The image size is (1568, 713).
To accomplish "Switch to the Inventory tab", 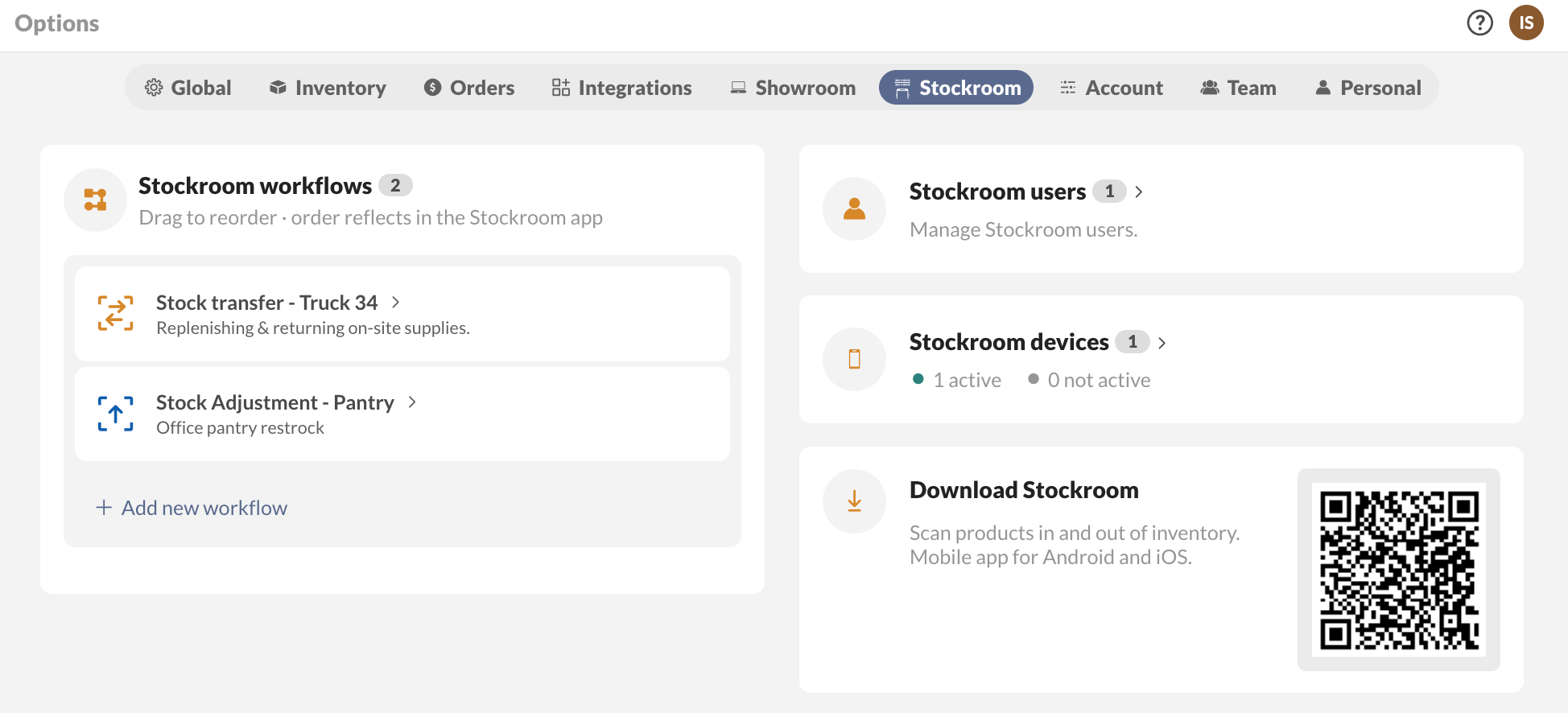I will (x=328, y=88).
